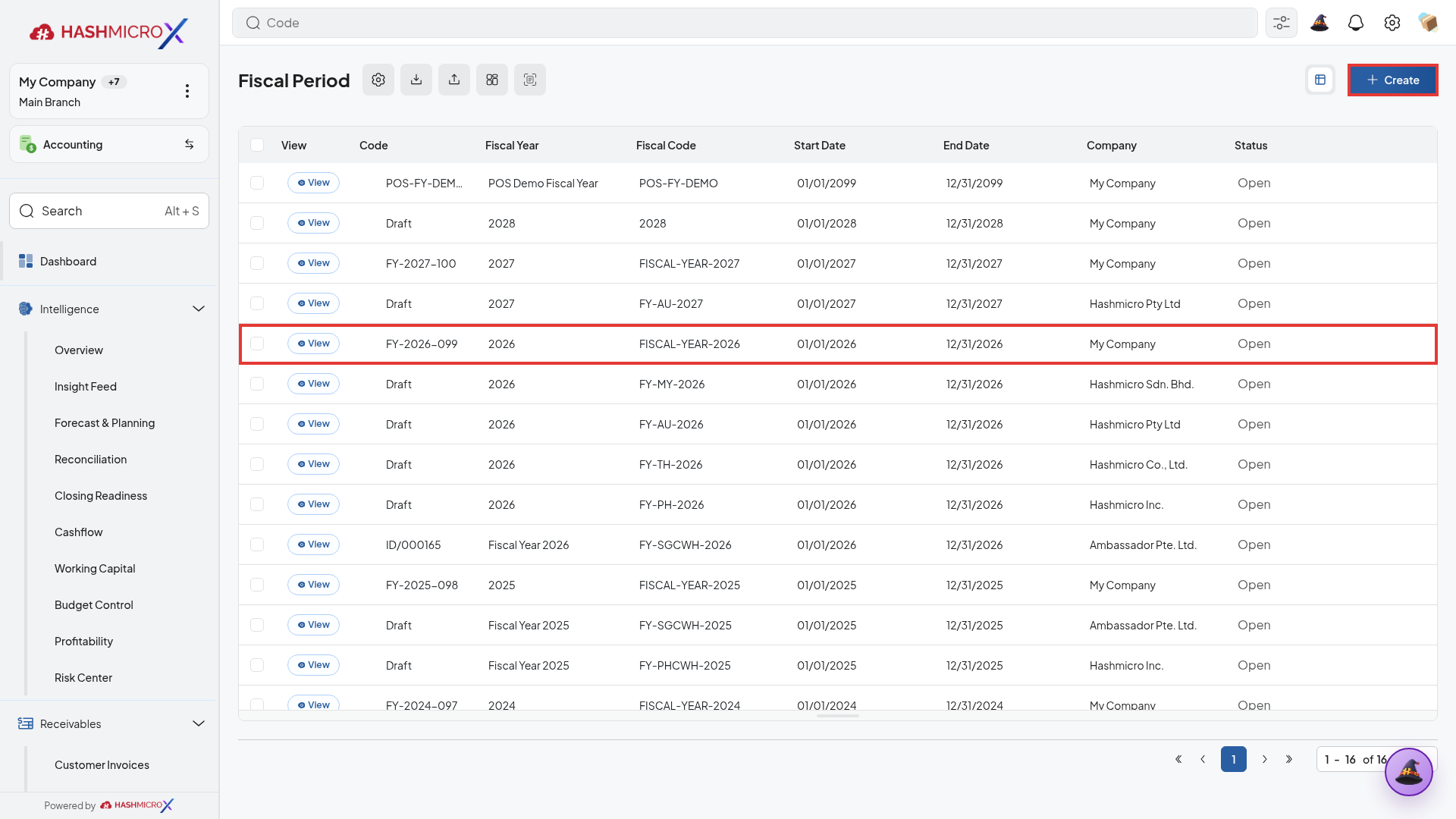Open the filter sliders icon beside search
The width and height of the screenshot is (1456, 819).
click(1282, 23)
